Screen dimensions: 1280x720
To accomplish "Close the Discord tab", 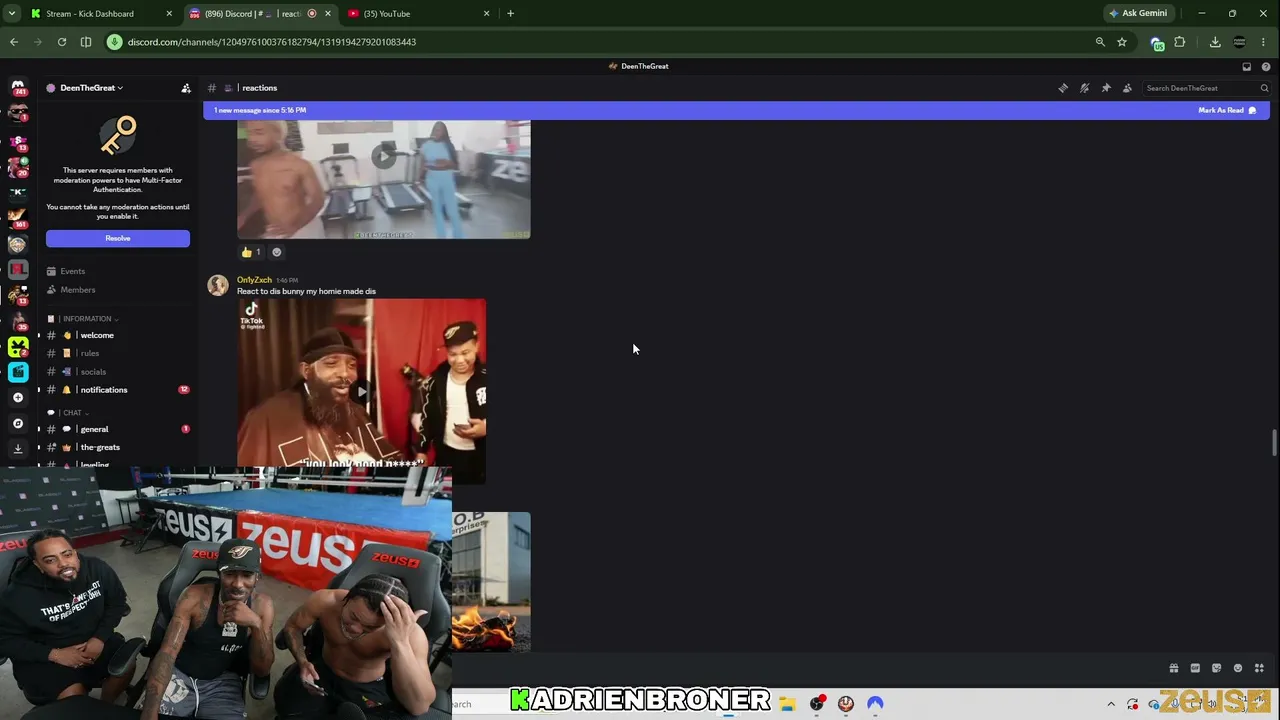I will coord(327,14).
